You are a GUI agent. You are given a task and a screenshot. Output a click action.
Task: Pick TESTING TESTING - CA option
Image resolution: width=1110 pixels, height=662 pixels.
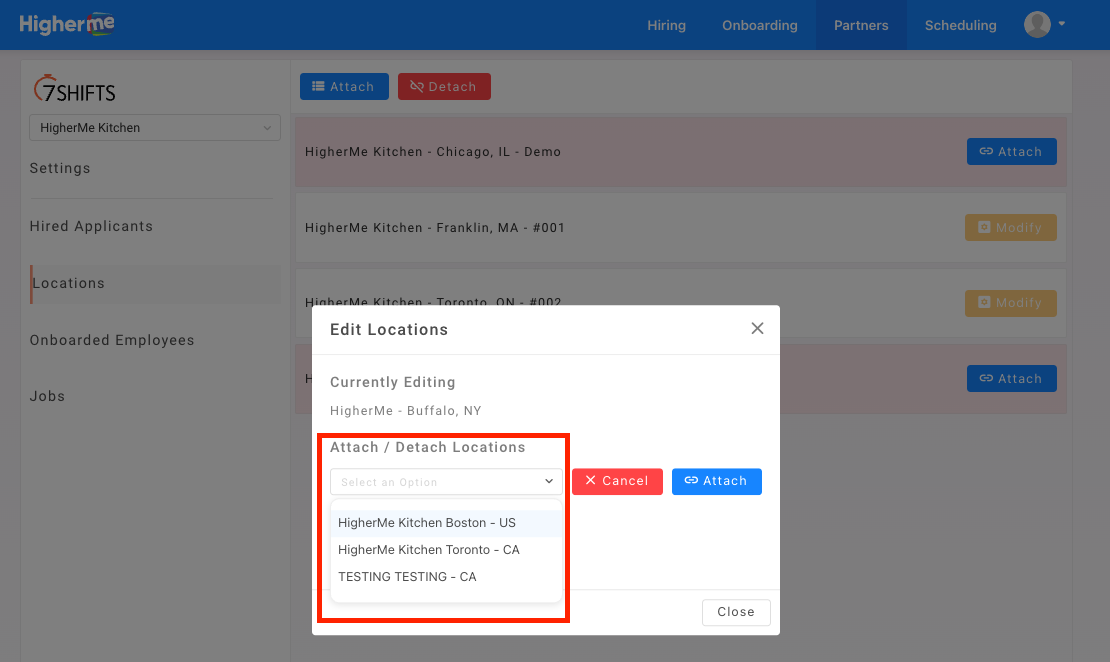coord(407,577)
